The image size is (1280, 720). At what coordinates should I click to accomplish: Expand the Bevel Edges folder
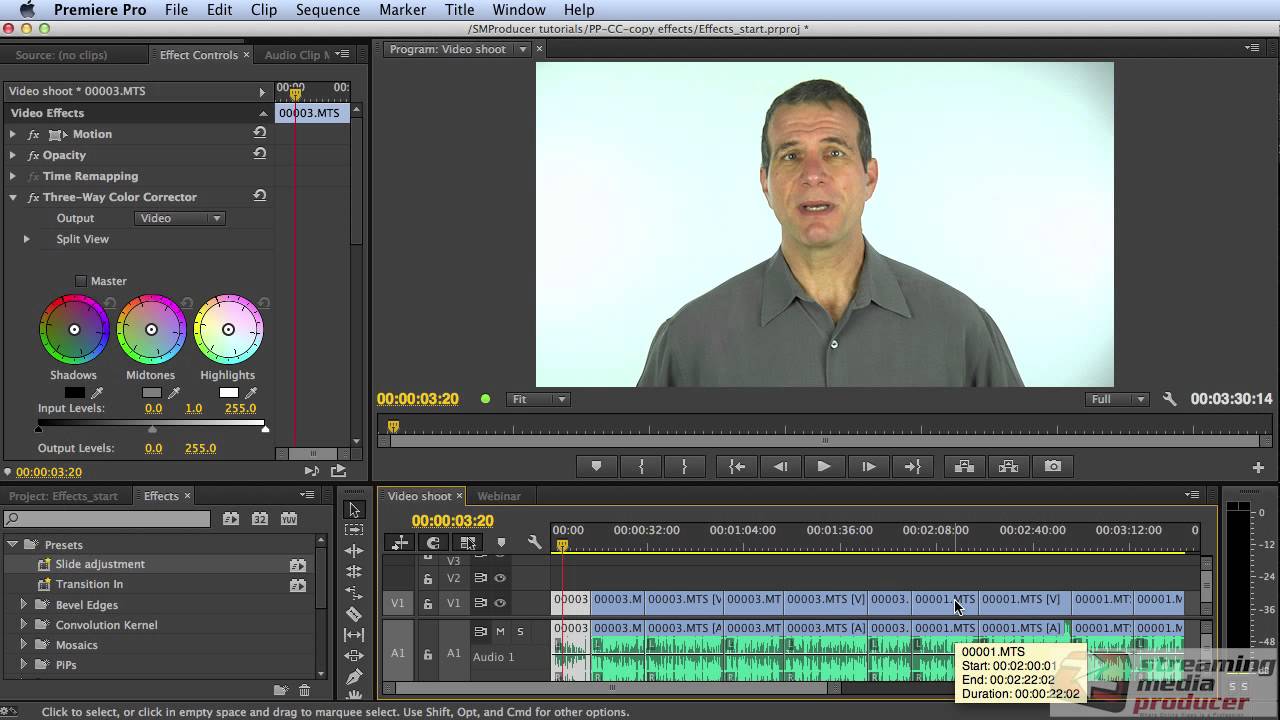tap(24, 605)
